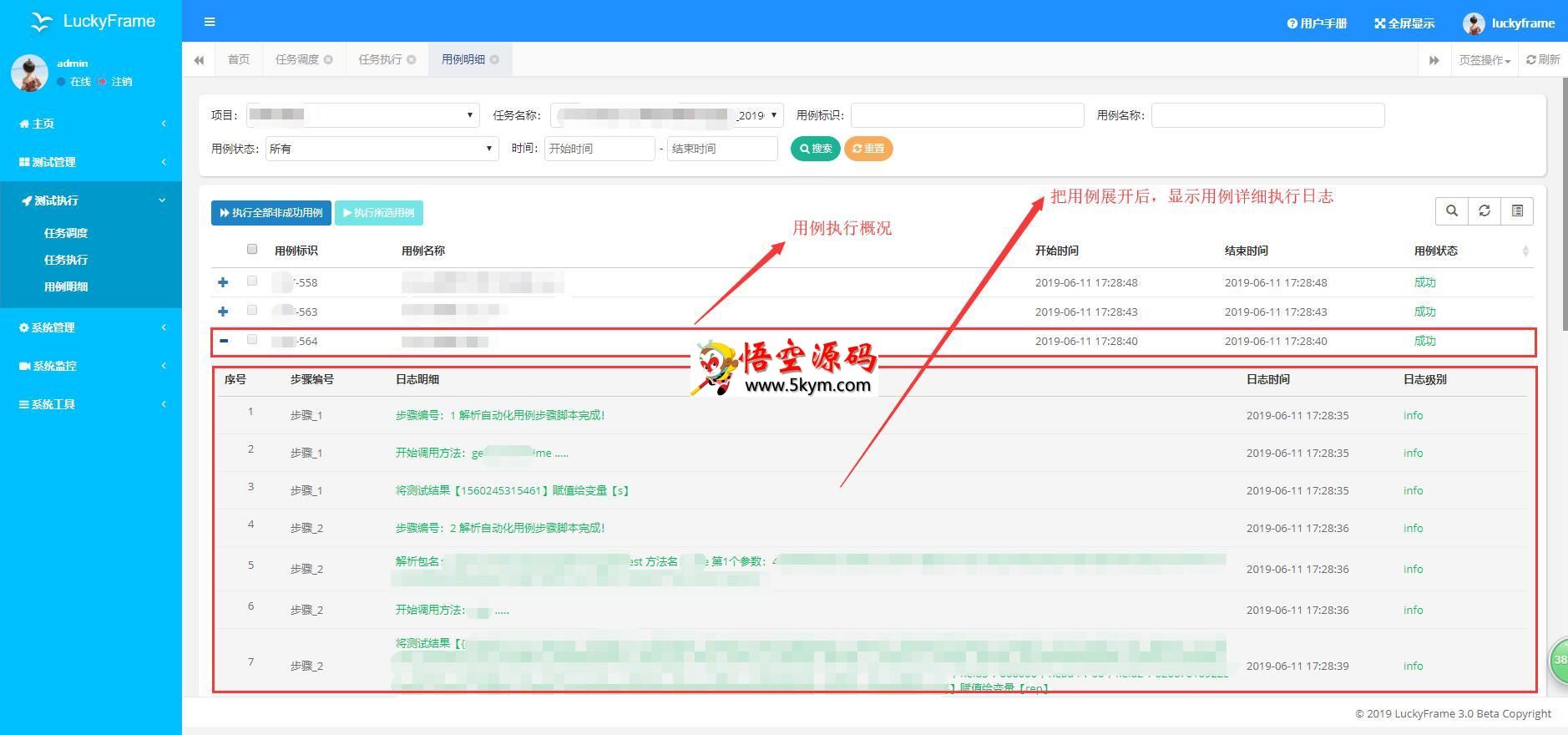1568x735 pixels.
Task: Close the 任务执行 tab
Action: pyautogui.click(x=411, y=59)
